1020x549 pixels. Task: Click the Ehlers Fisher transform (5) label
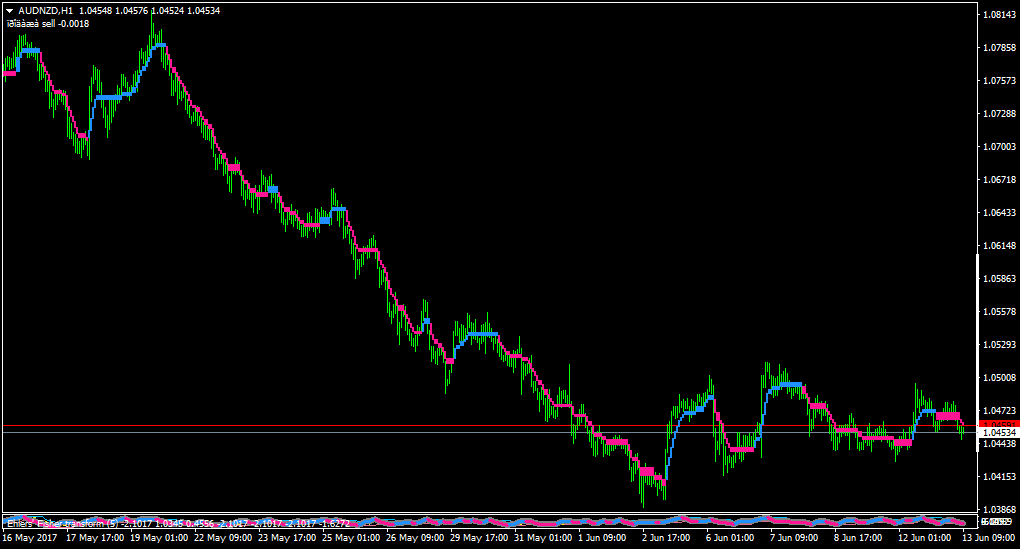coord(63,524)
